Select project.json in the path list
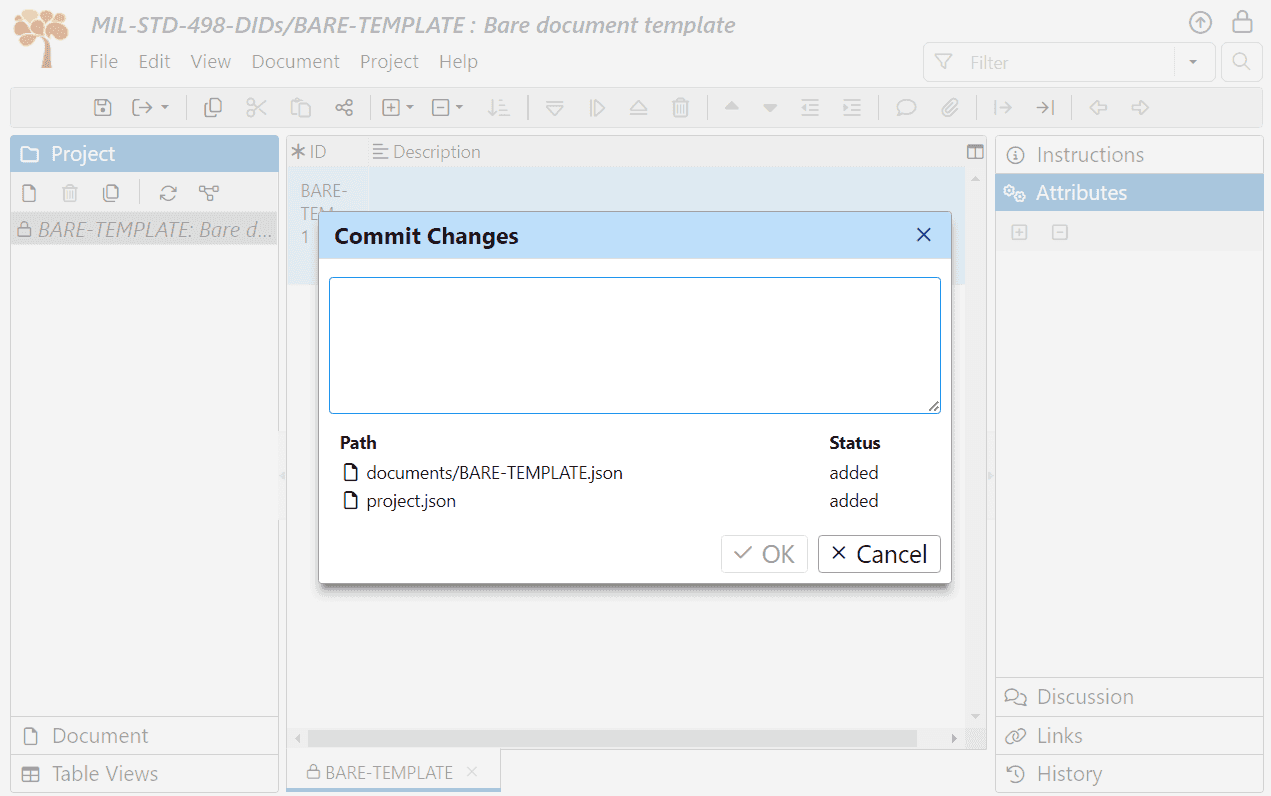 coord(411,501)
